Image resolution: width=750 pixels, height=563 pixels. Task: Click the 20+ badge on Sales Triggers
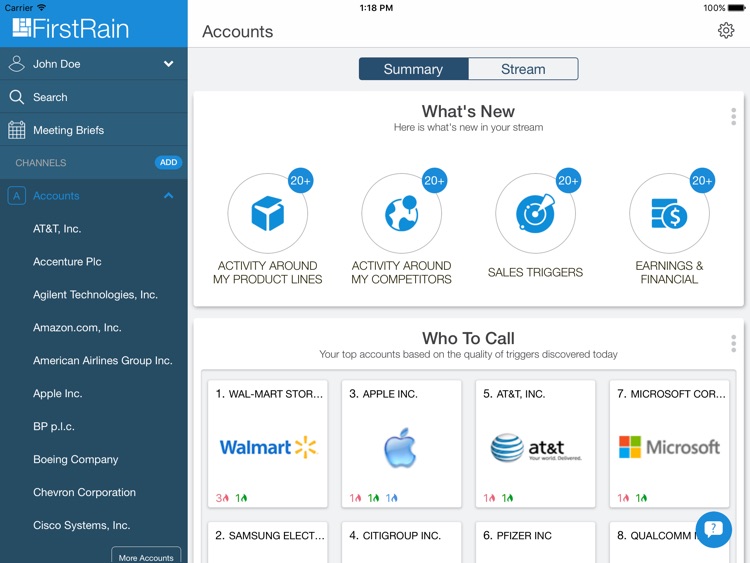[x=568, y=181]
